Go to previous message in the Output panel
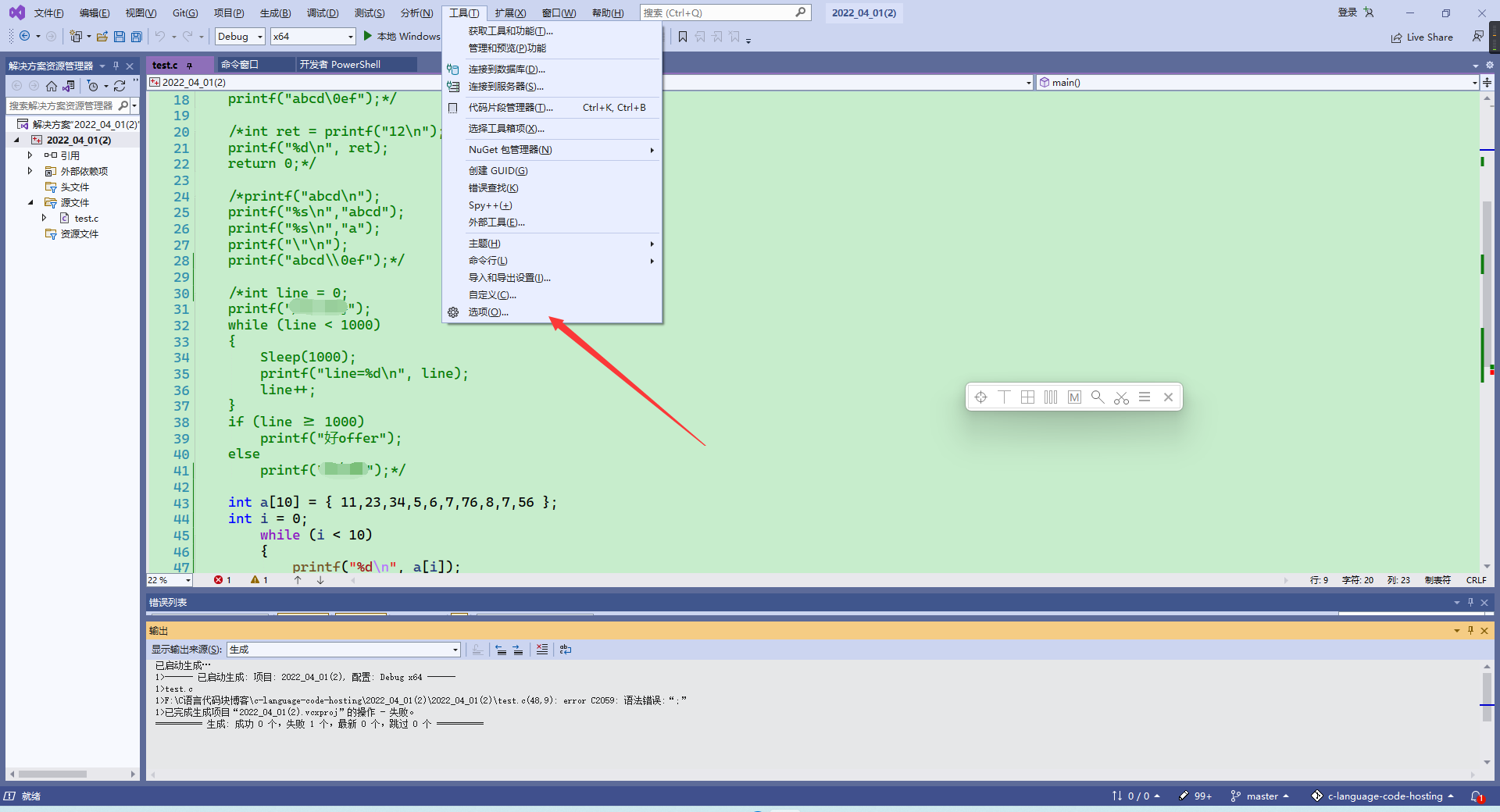This screenshot has height=812, width=1500. click(x=501, y=650)
